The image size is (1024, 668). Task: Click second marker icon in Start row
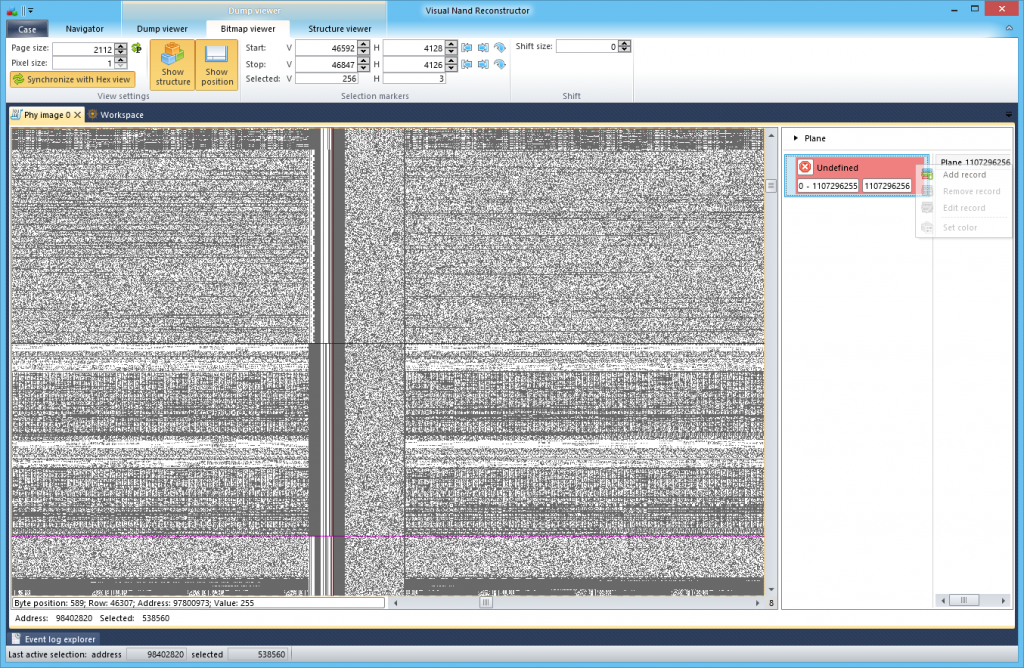point(483,48)
